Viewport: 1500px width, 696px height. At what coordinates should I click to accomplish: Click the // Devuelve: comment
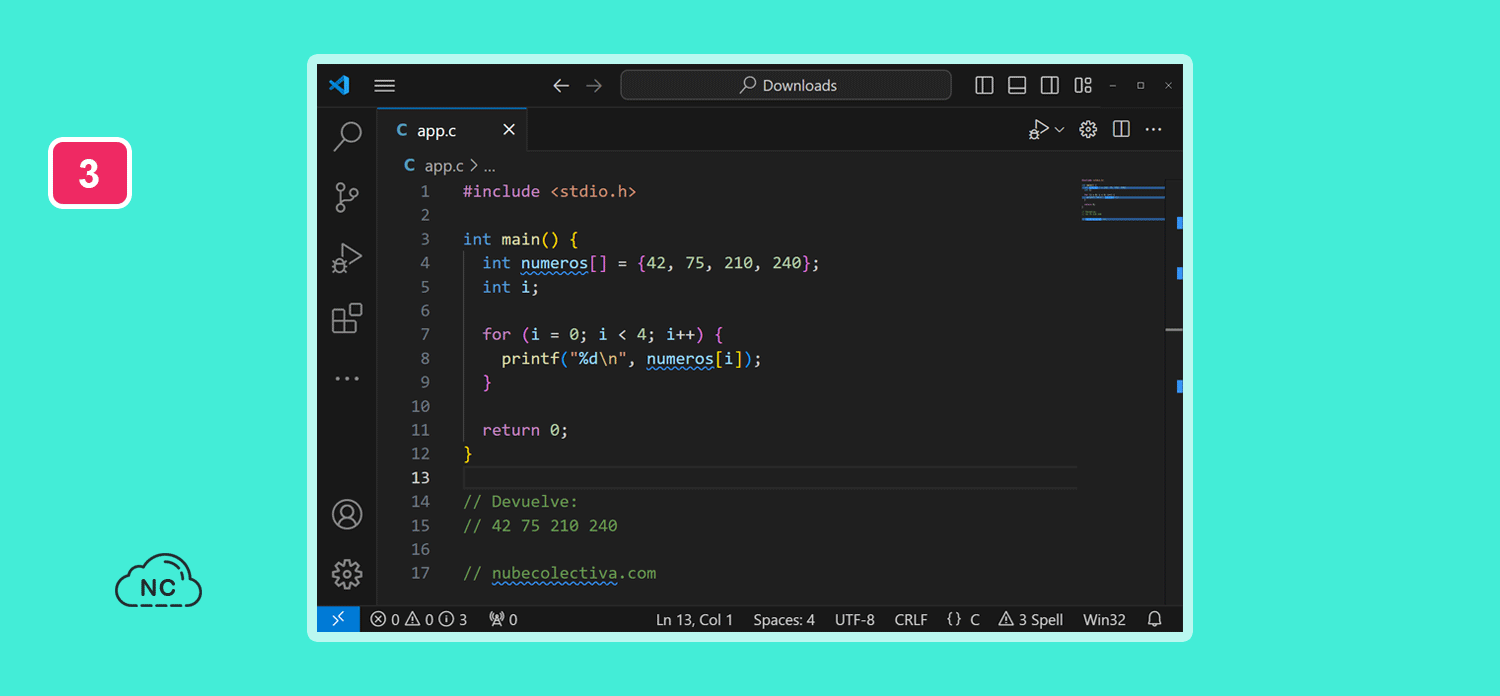521,501
